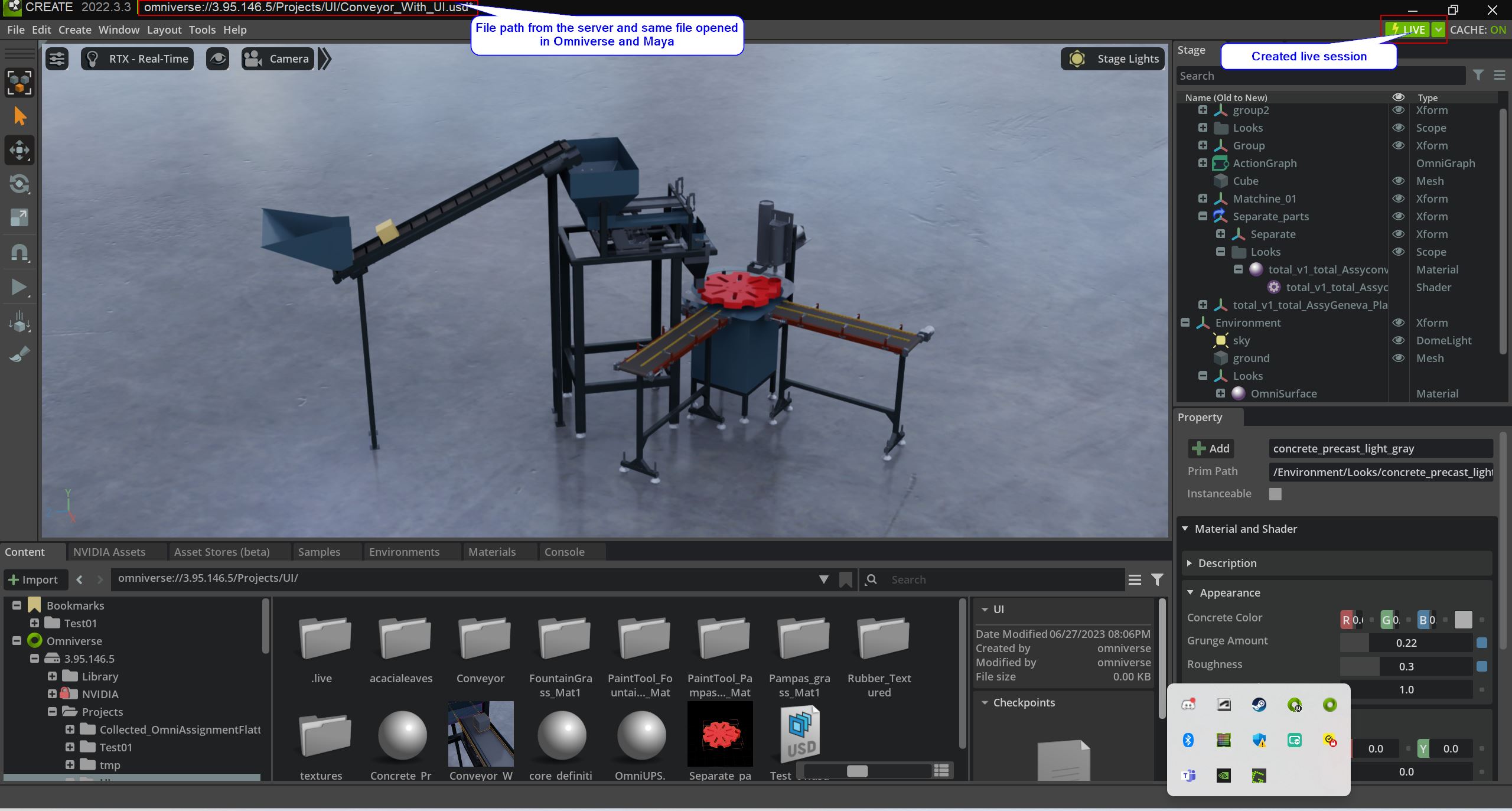
Task: Open content browser options menu
Action: 1135,579
